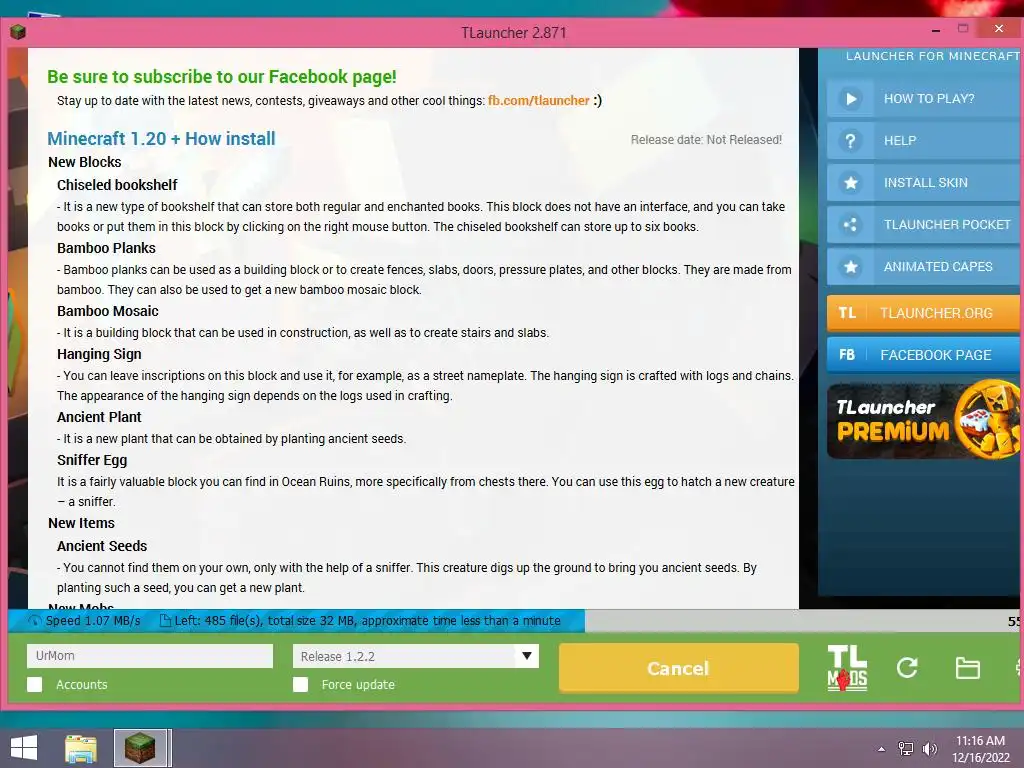Click the TLauncher block icon in title bar
The image size is (1024, 768).
click(x=18, y=31)
